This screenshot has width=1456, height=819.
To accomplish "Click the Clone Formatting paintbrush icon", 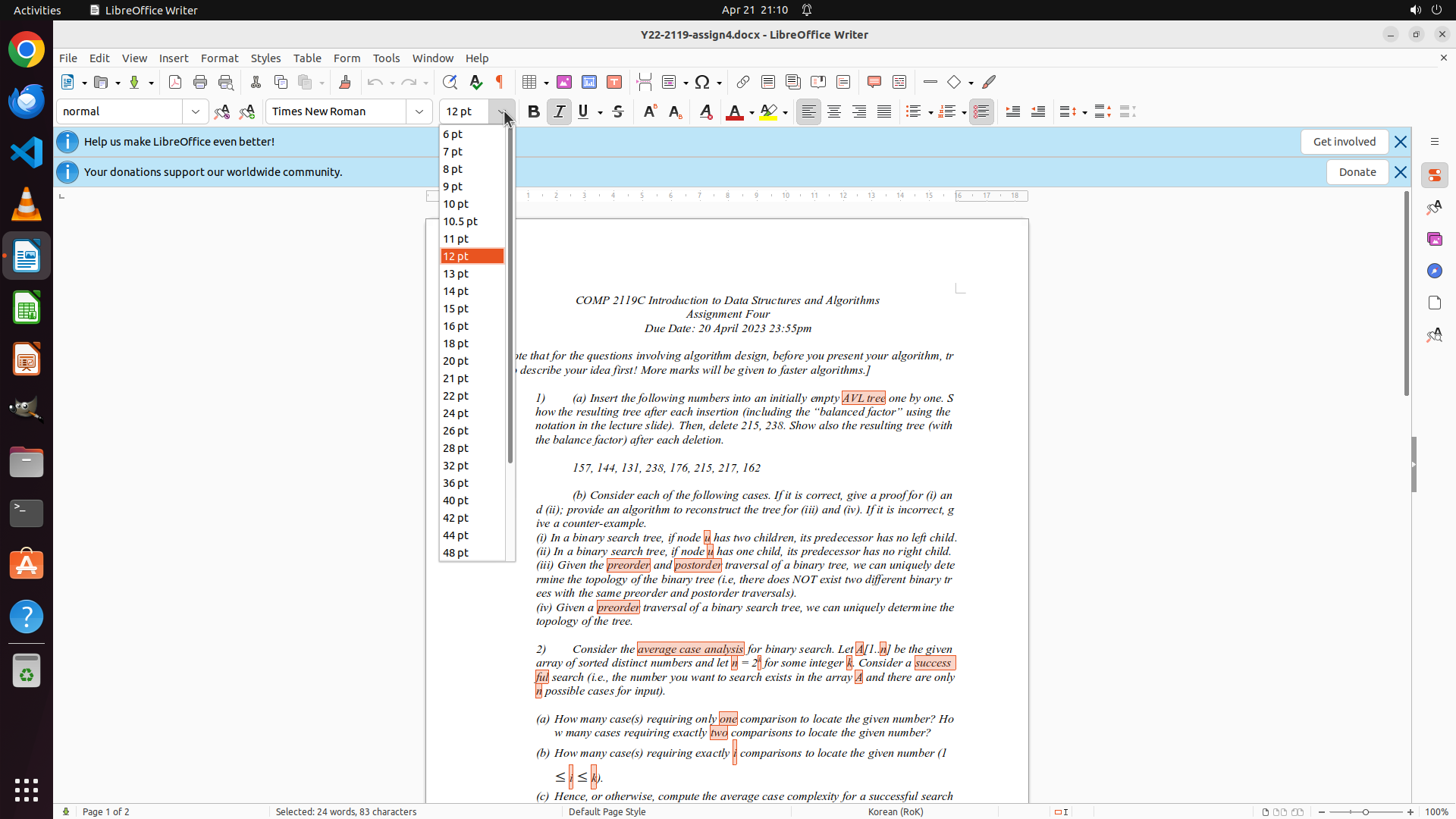I will tap(345, 82).
